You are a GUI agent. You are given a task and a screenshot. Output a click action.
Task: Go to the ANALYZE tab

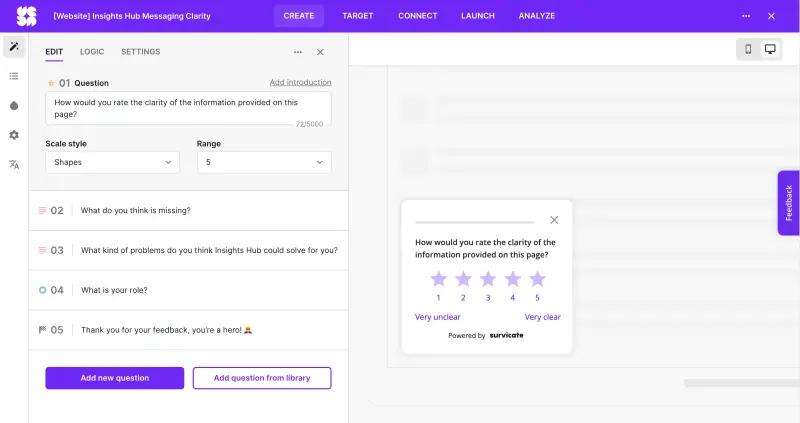click(537, 16)
